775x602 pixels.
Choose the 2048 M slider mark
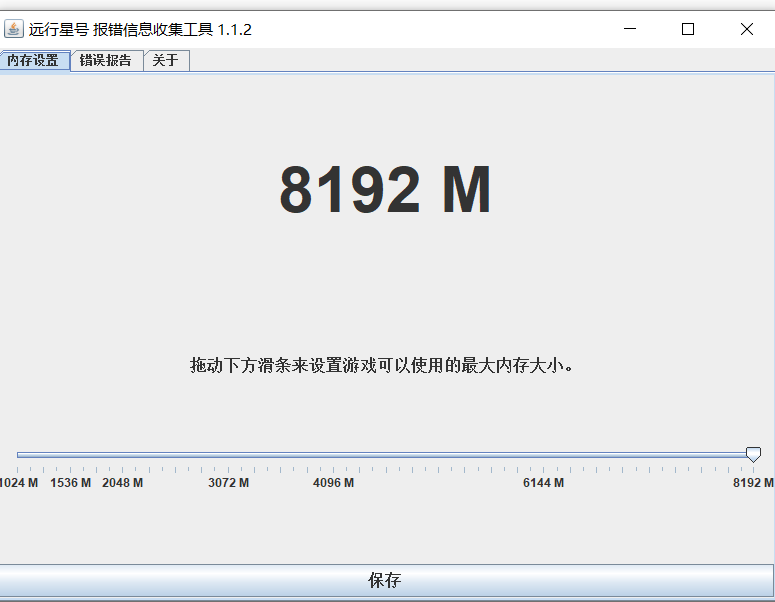tap(122, 483)
